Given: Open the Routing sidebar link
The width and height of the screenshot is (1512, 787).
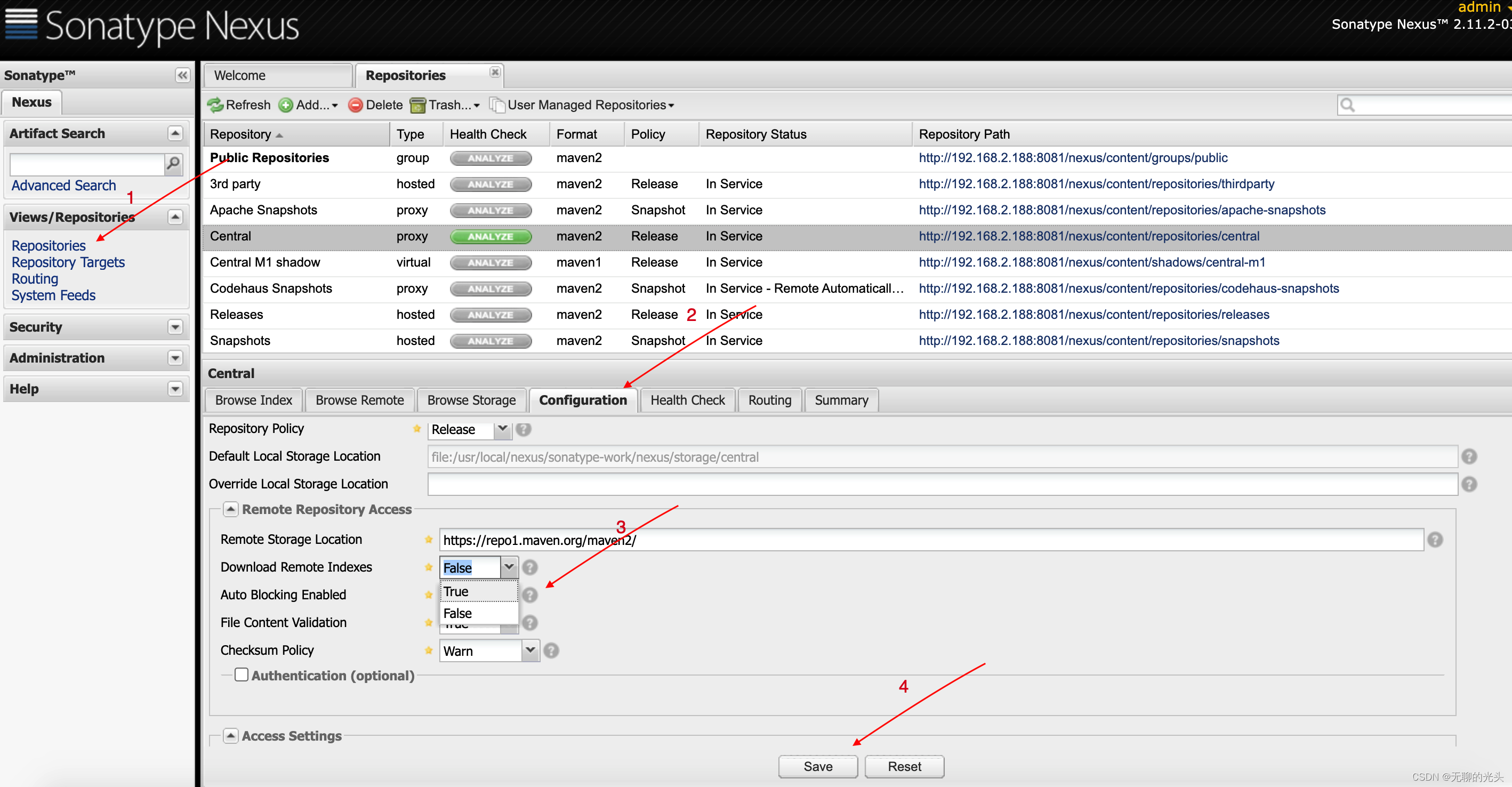Looking at the screenshot, I should [x=35, y=279].
